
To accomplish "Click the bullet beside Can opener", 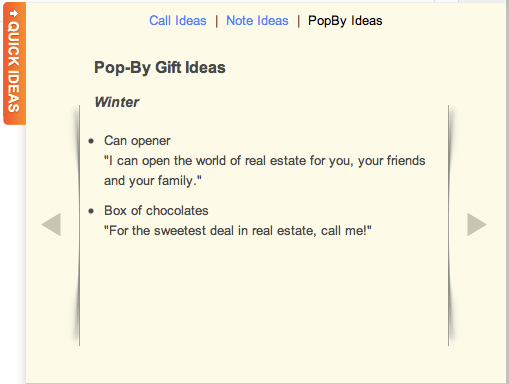I will (91, 141).
